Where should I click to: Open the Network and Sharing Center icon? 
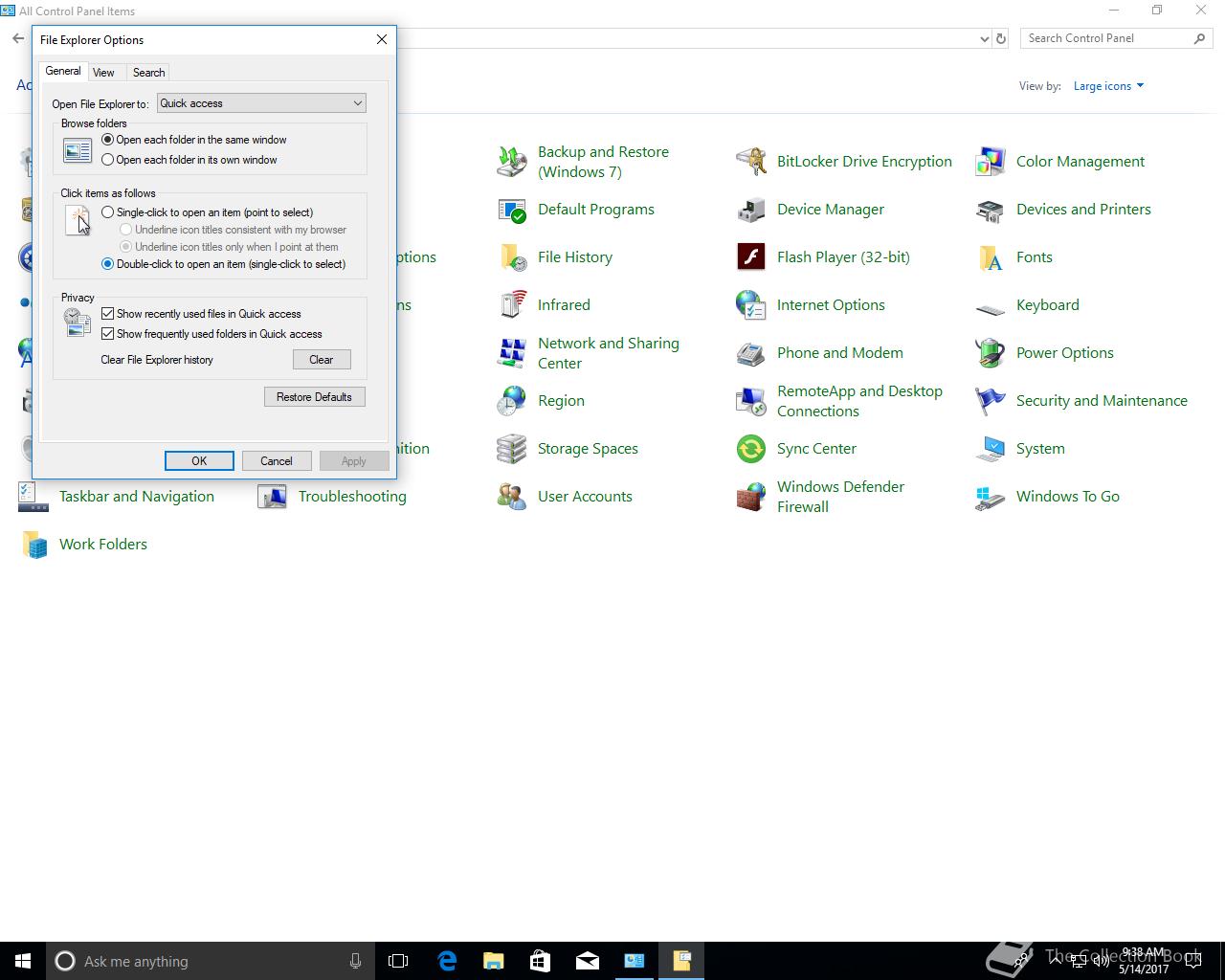tap(512, 353)
